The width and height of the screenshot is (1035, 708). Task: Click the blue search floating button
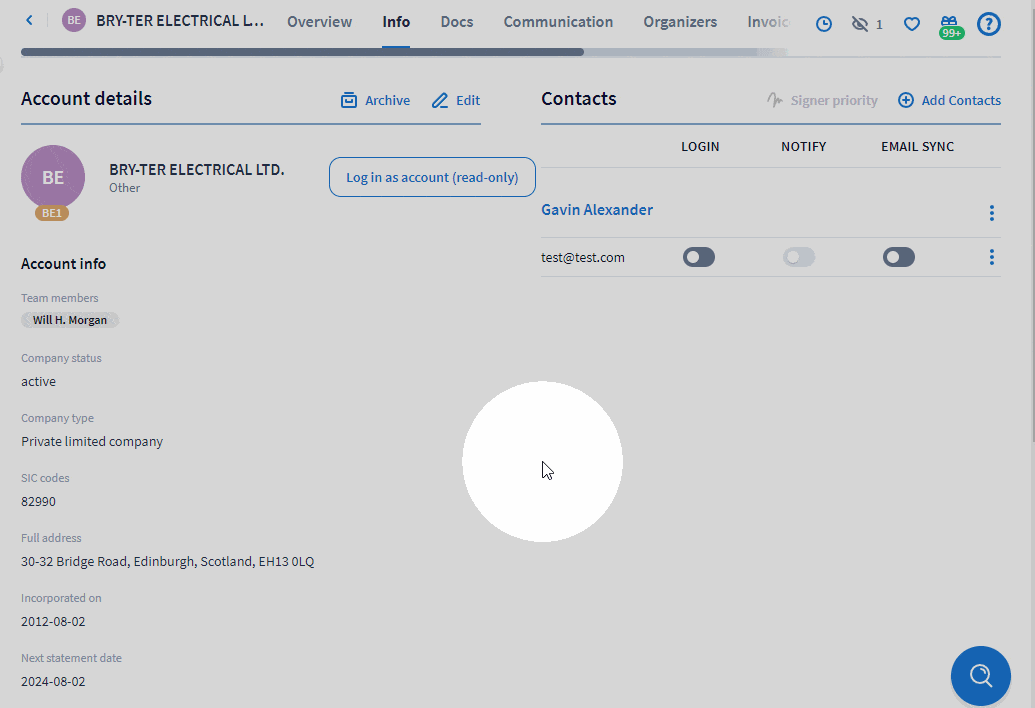point(980,676)
